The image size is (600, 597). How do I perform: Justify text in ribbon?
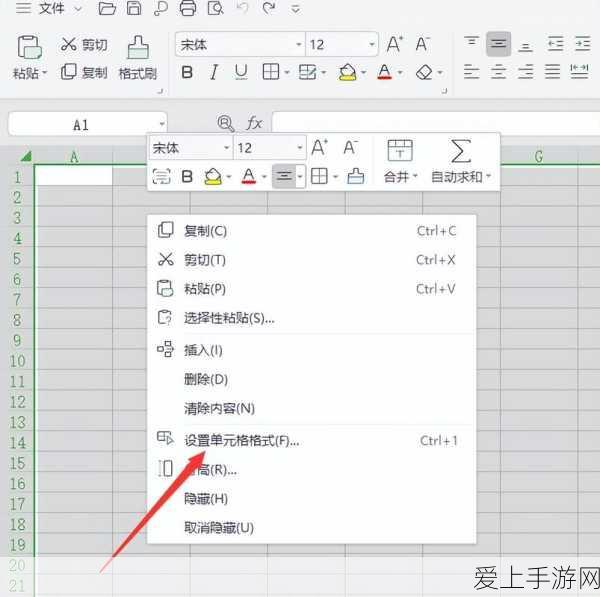click(x=552, y=72)
